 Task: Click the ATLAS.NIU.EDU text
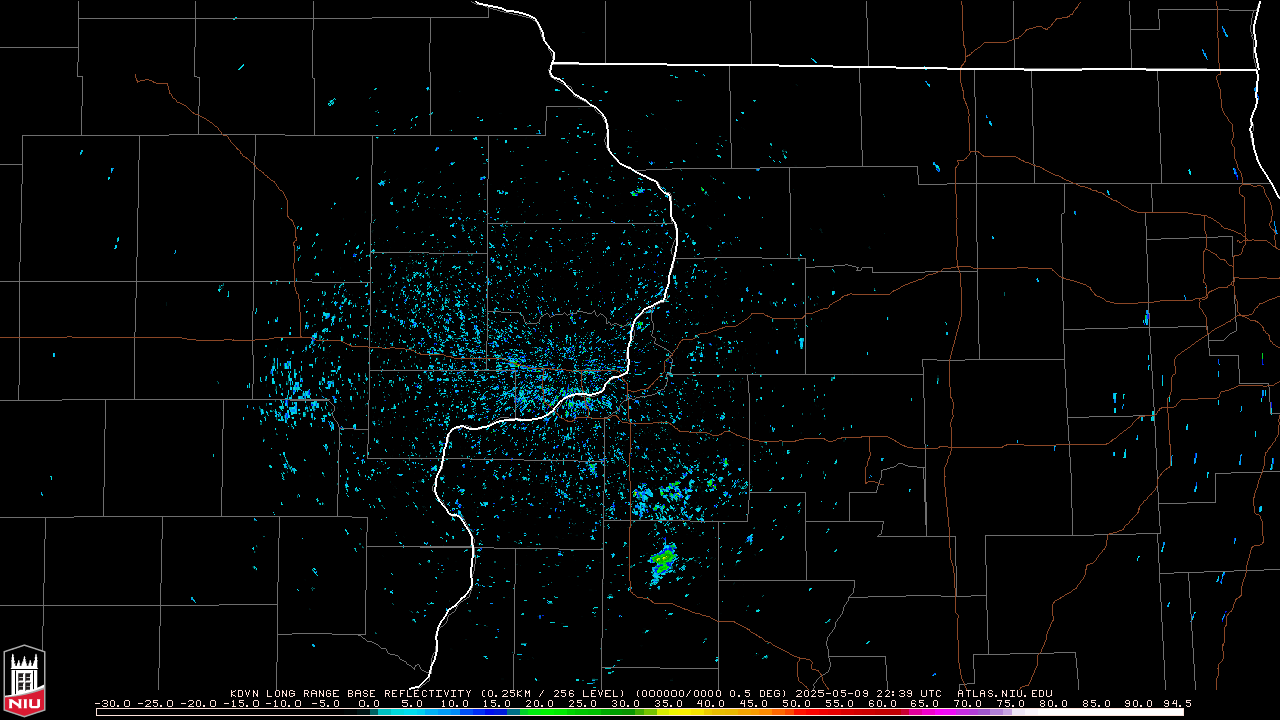tap(1004, 693)
